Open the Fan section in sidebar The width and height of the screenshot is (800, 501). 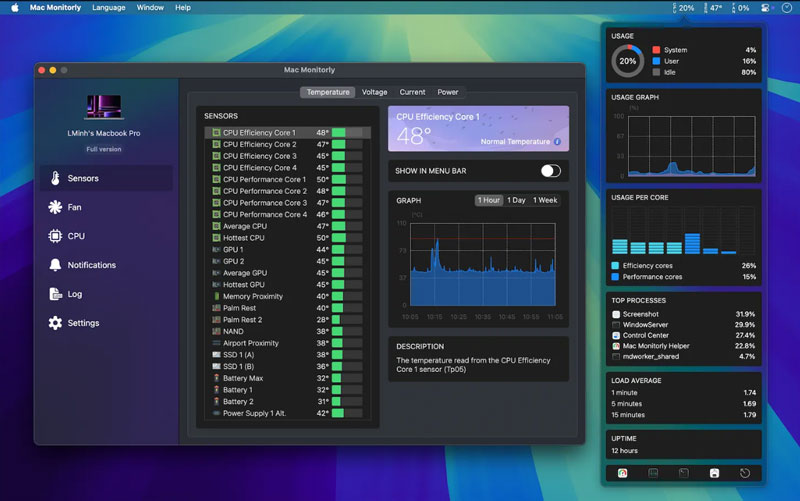(x=74, y=207)
